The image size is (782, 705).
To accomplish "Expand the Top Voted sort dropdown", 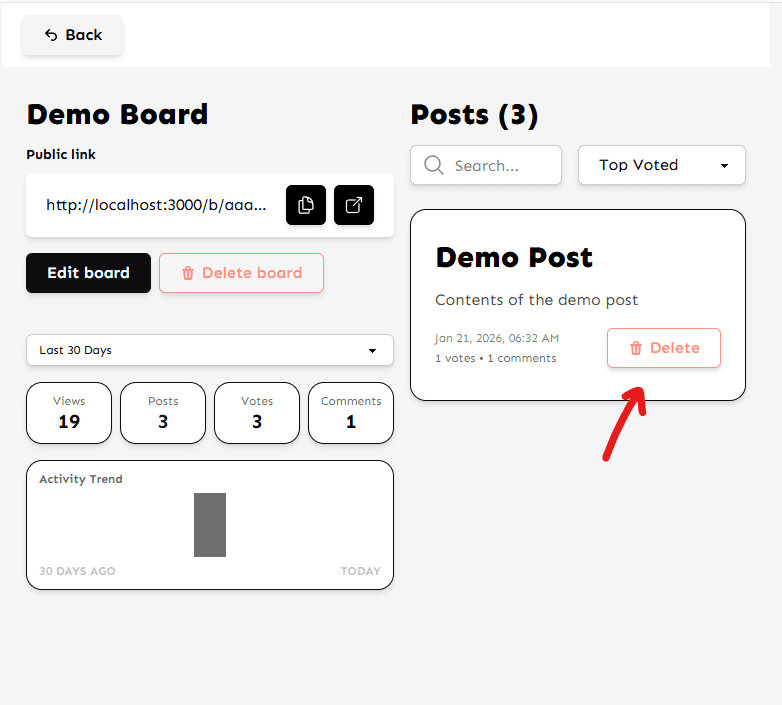I will (661, 165).
